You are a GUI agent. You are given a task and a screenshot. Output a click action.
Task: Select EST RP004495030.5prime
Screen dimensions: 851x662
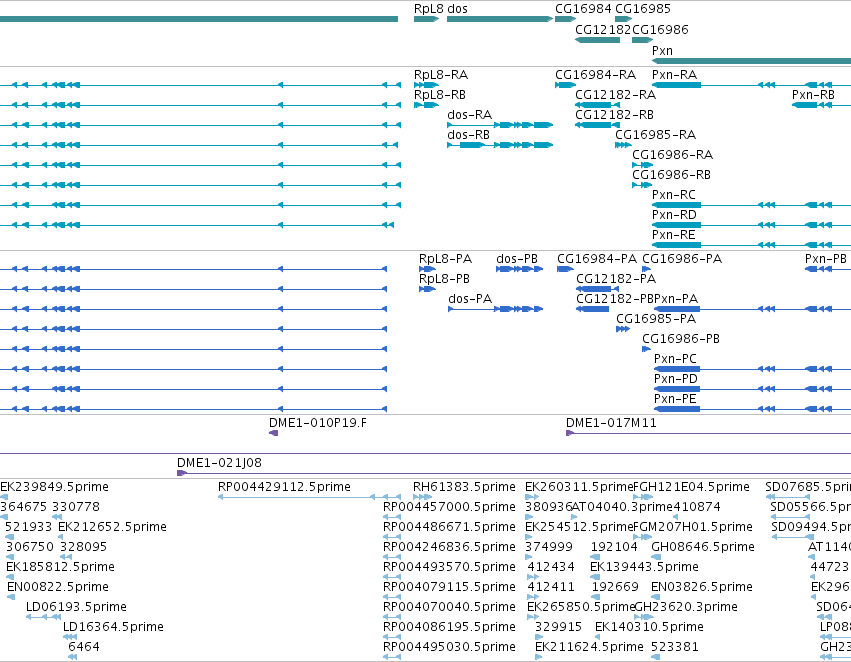pos(449,647)
